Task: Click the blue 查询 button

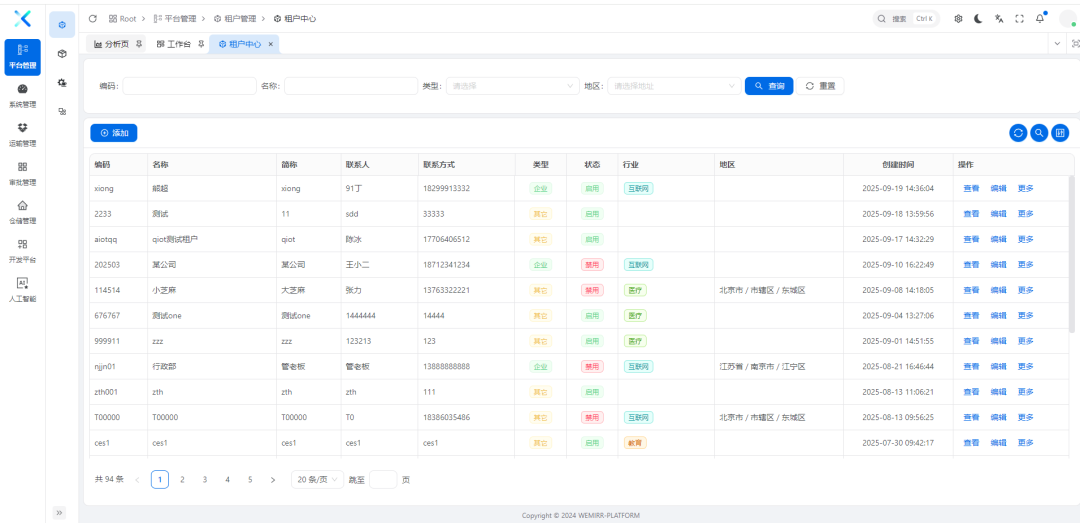Action: click(768, 86)
